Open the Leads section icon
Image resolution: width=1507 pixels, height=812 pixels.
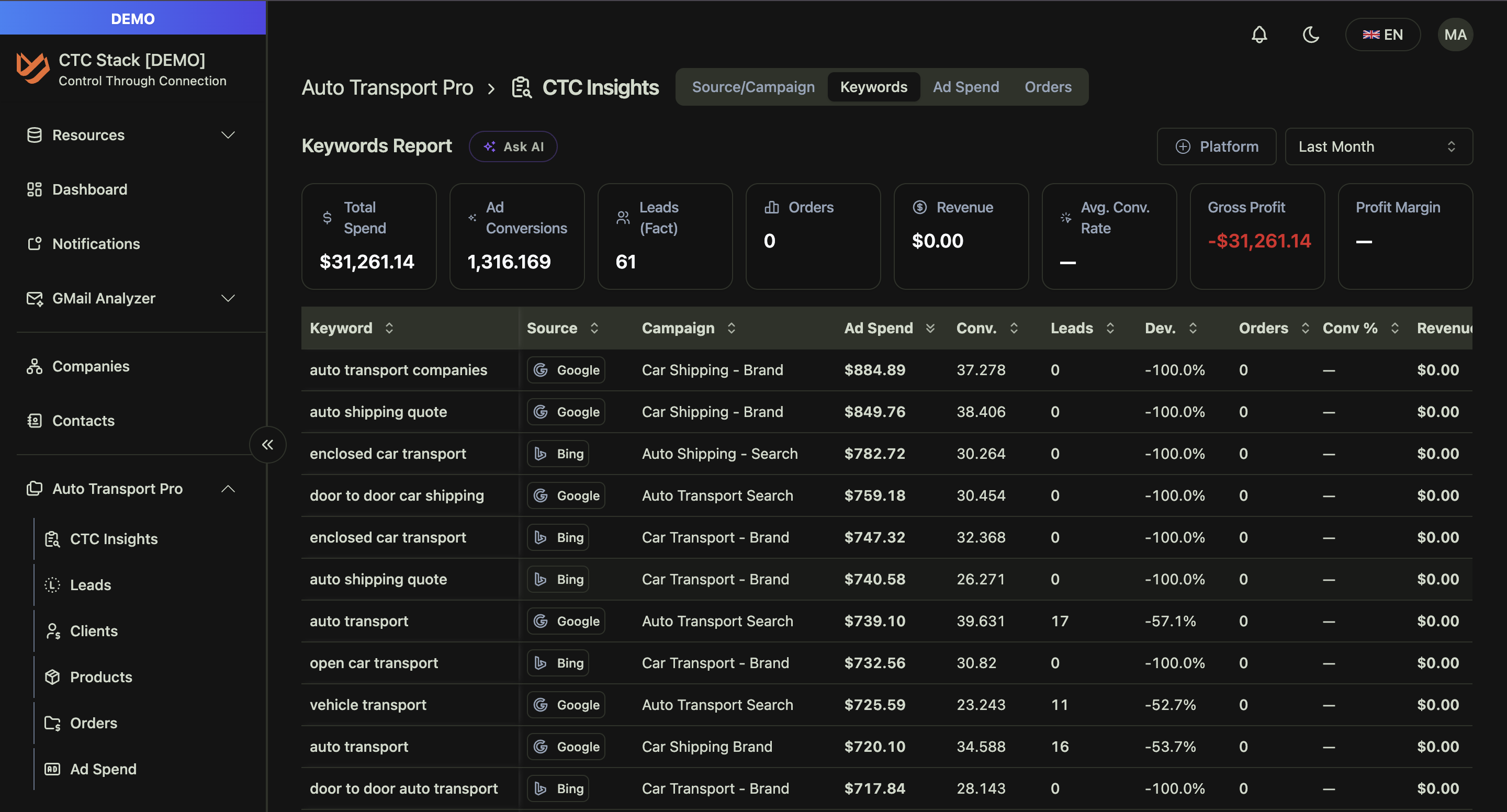click(x=51, y=584)
